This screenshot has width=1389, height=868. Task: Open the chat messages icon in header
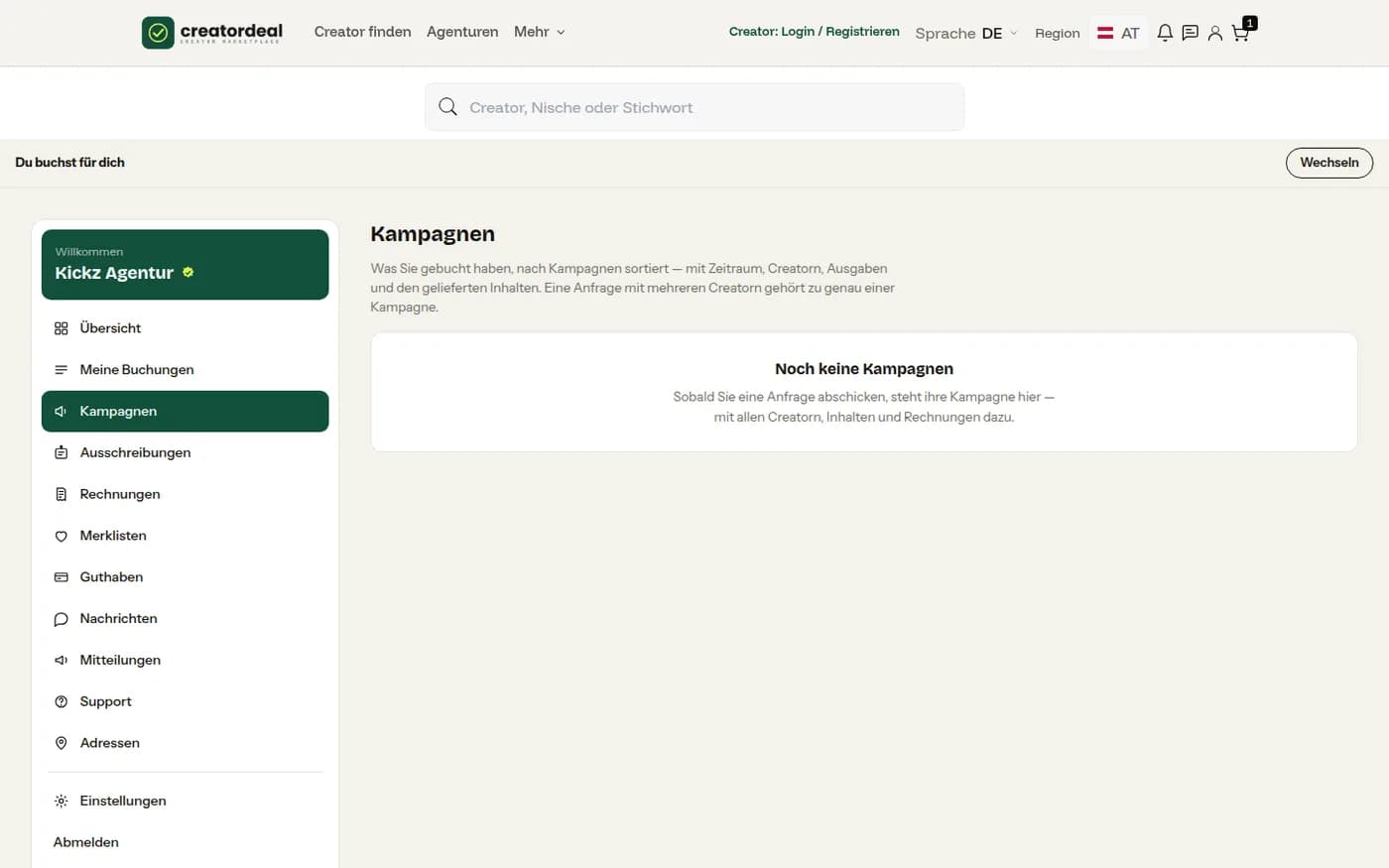(x=1190, y=33)
